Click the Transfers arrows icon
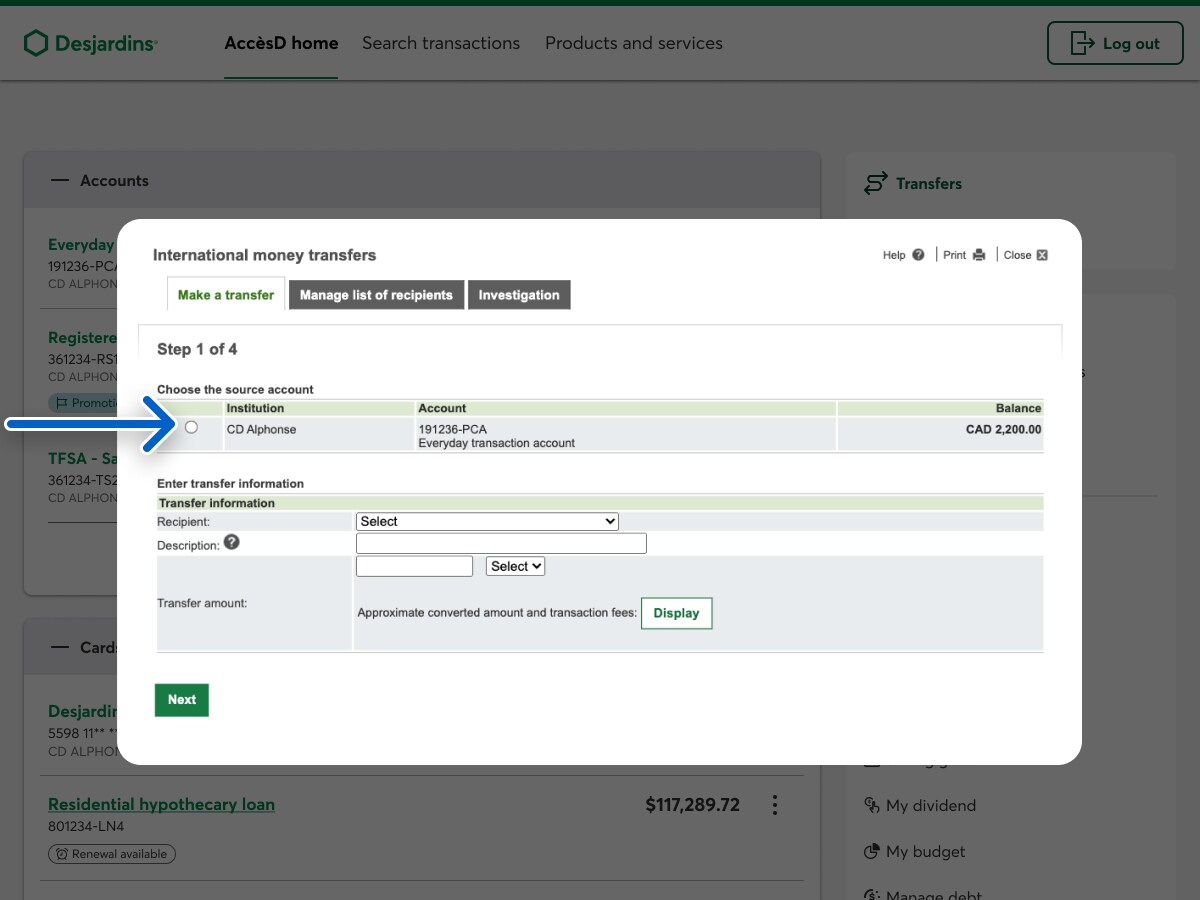1200x900 pixels. tap(876, 183)
